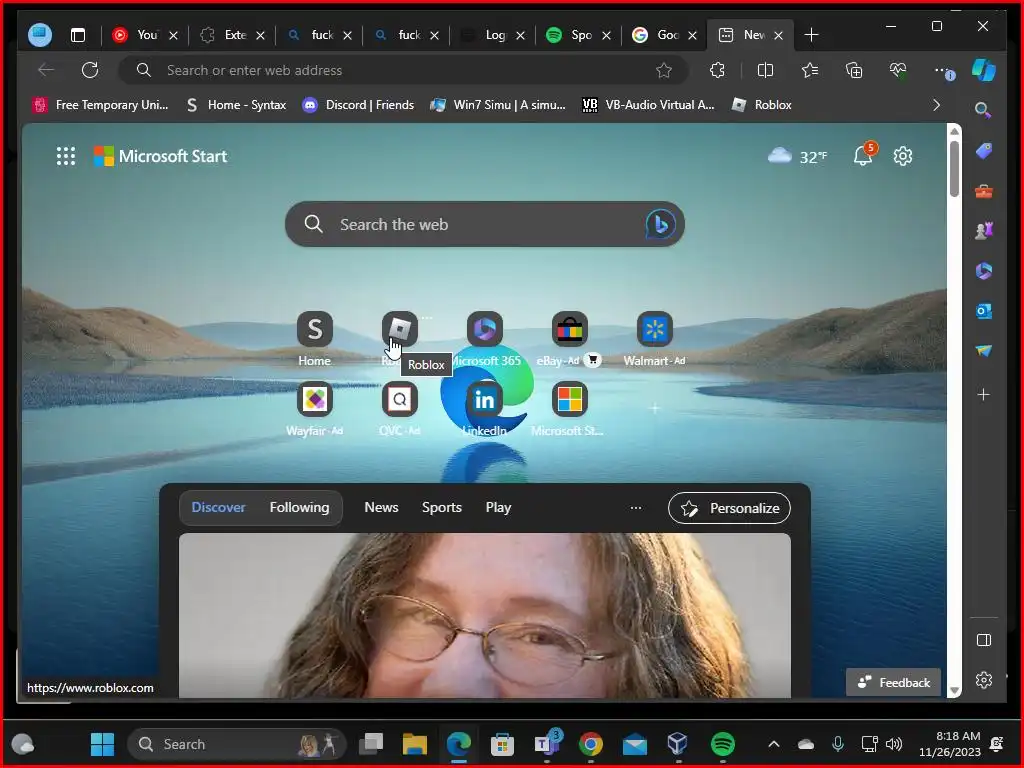Open the VB-Audio Virtual bookmark

[648, 105]
